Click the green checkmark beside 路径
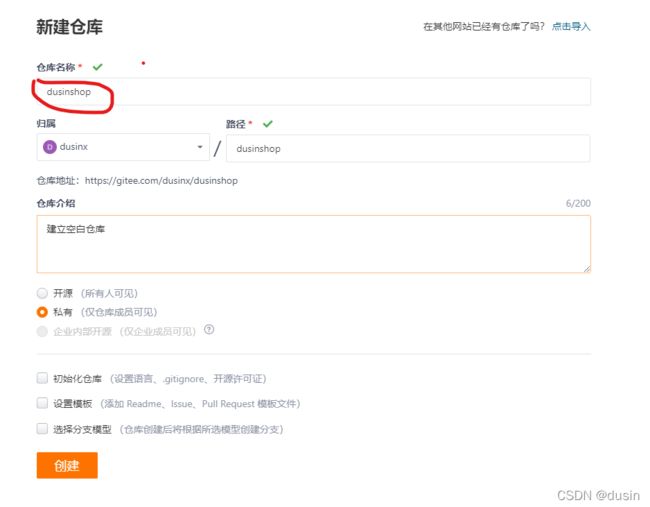 click(x=268, y=124)
